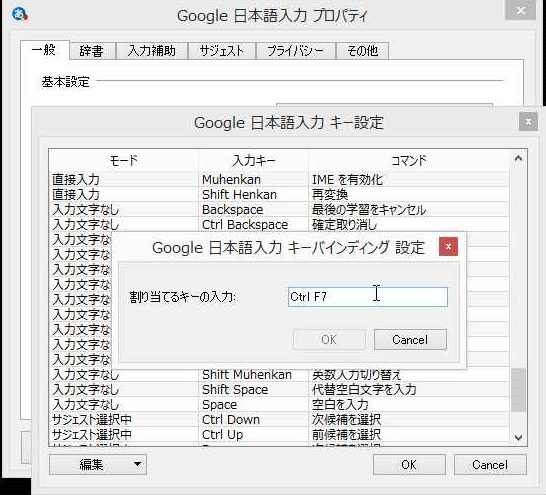546x495 pixels.
Task: Sort by the 入力キー column header
Action: click(x=254, y=160)
